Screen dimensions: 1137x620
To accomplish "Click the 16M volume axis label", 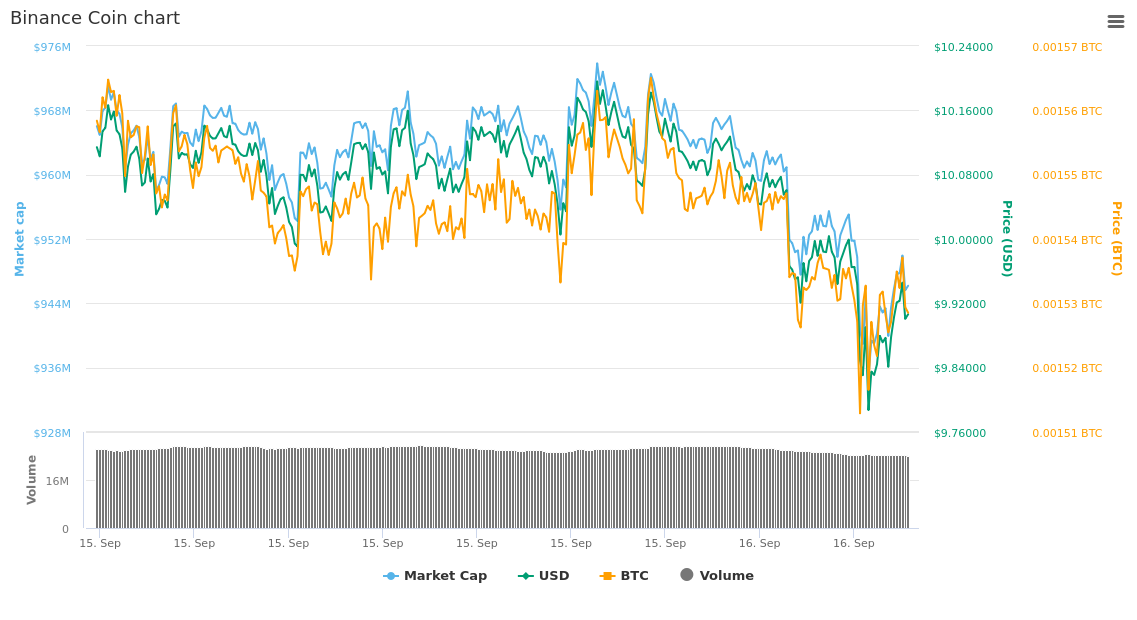I will point(58,481).
